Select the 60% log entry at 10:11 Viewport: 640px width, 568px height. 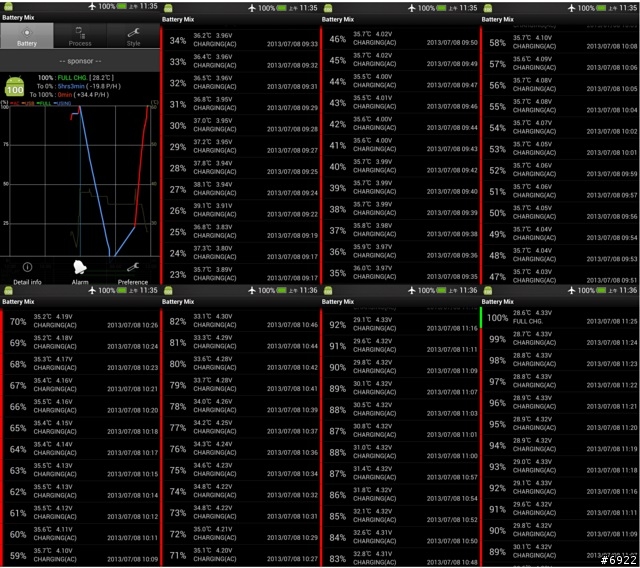pos(81,534)
